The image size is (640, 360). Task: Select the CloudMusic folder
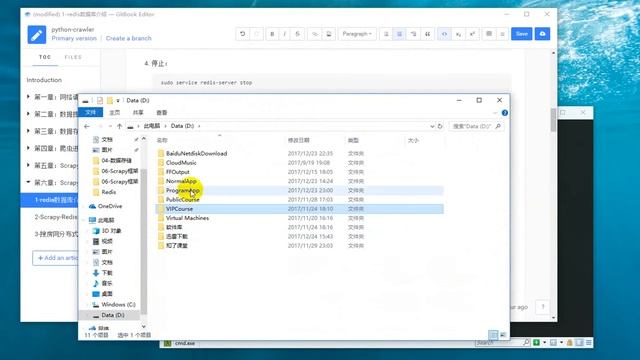[181, 163]
